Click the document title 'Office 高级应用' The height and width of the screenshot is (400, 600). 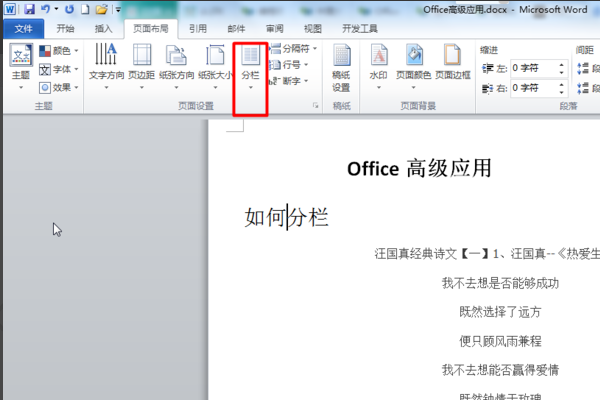click(x=419, y=168)
